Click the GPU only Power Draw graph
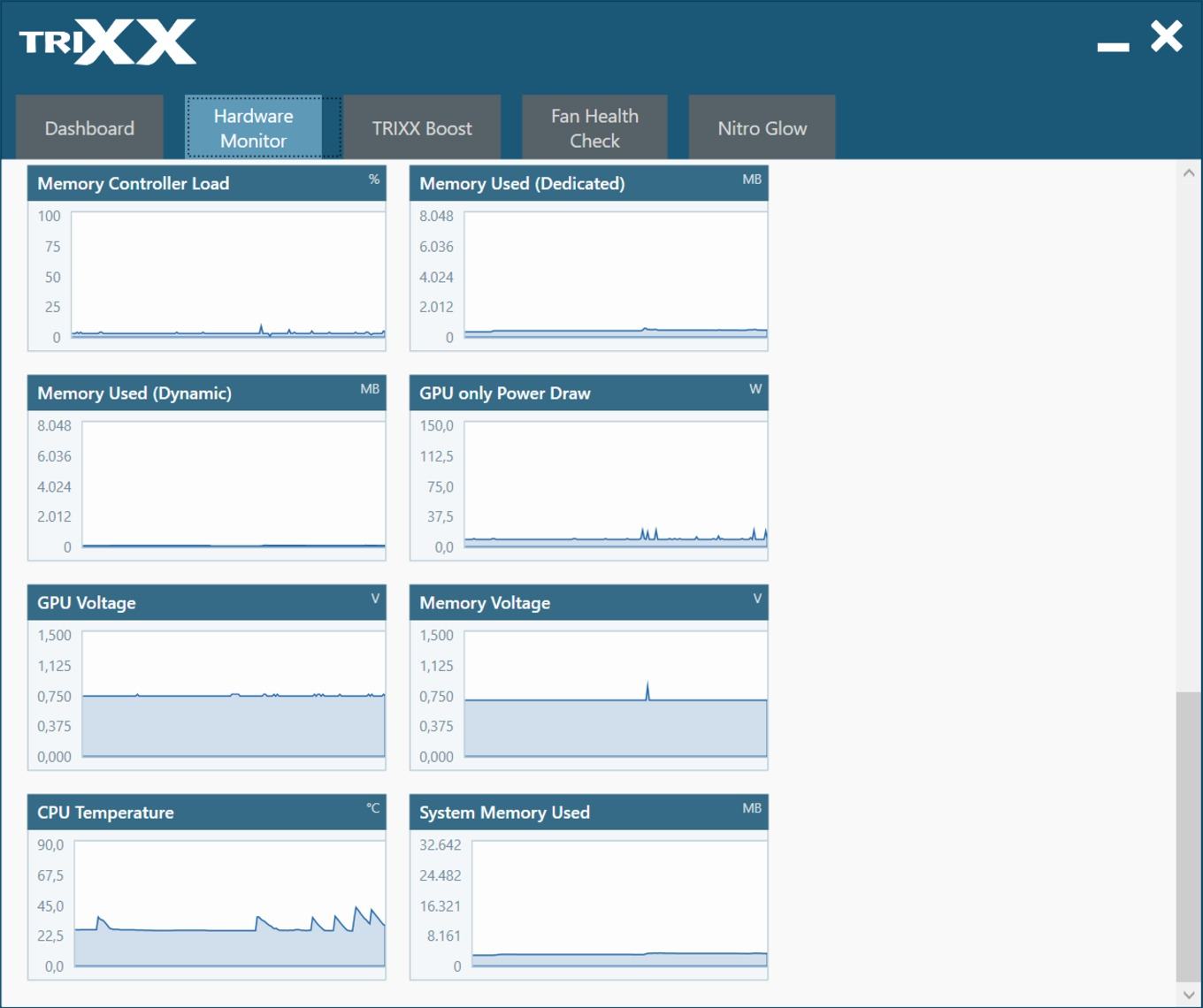The width and height of the screenshot is (1203, 1008). coord(616,484)
